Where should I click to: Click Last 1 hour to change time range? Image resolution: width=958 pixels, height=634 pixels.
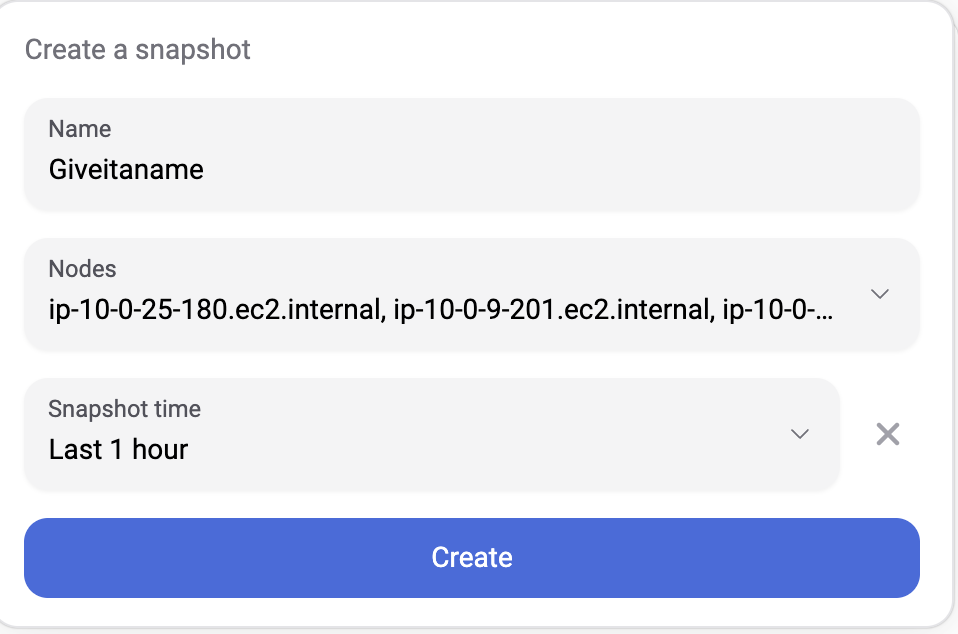(117, 449)
